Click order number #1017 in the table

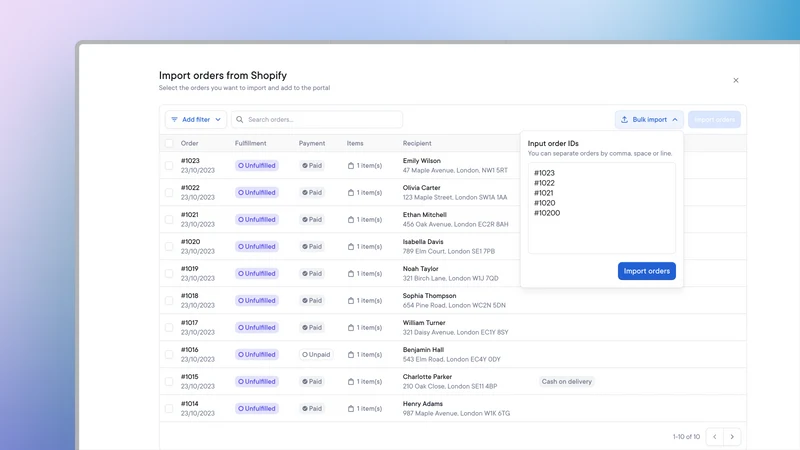pos(189,323)
